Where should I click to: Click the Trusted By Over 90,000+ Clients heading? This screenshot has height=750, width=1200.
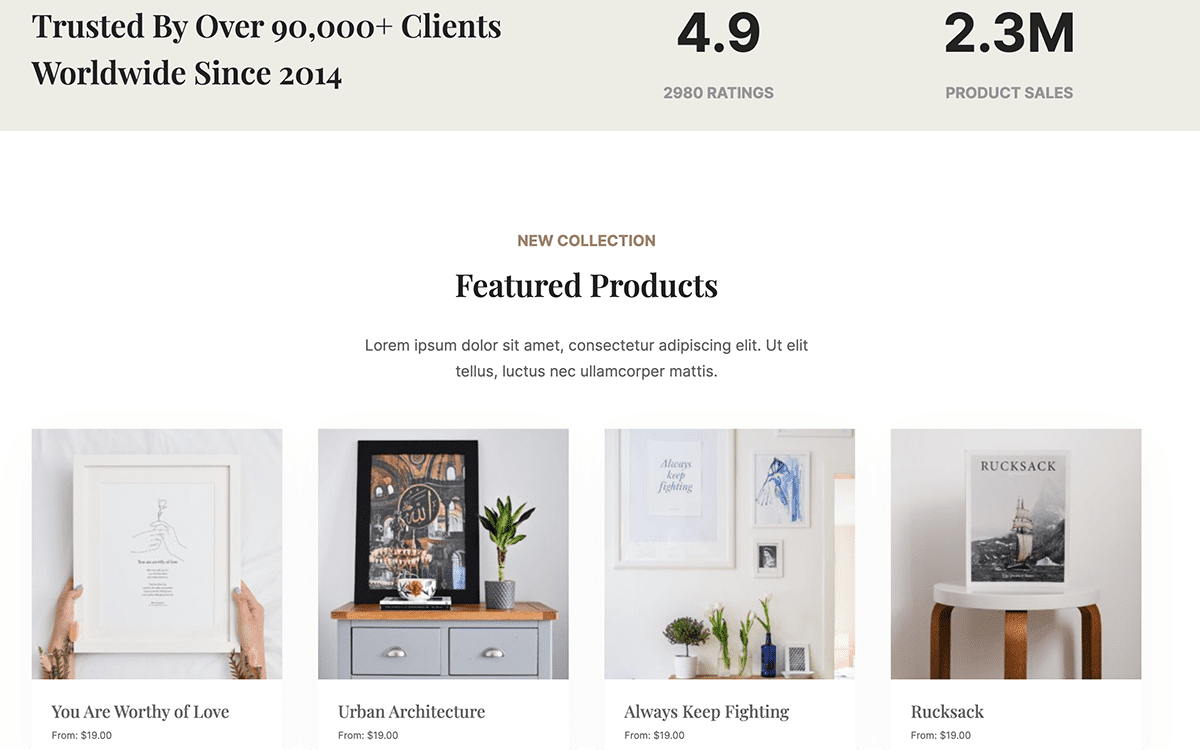(267, 50)
